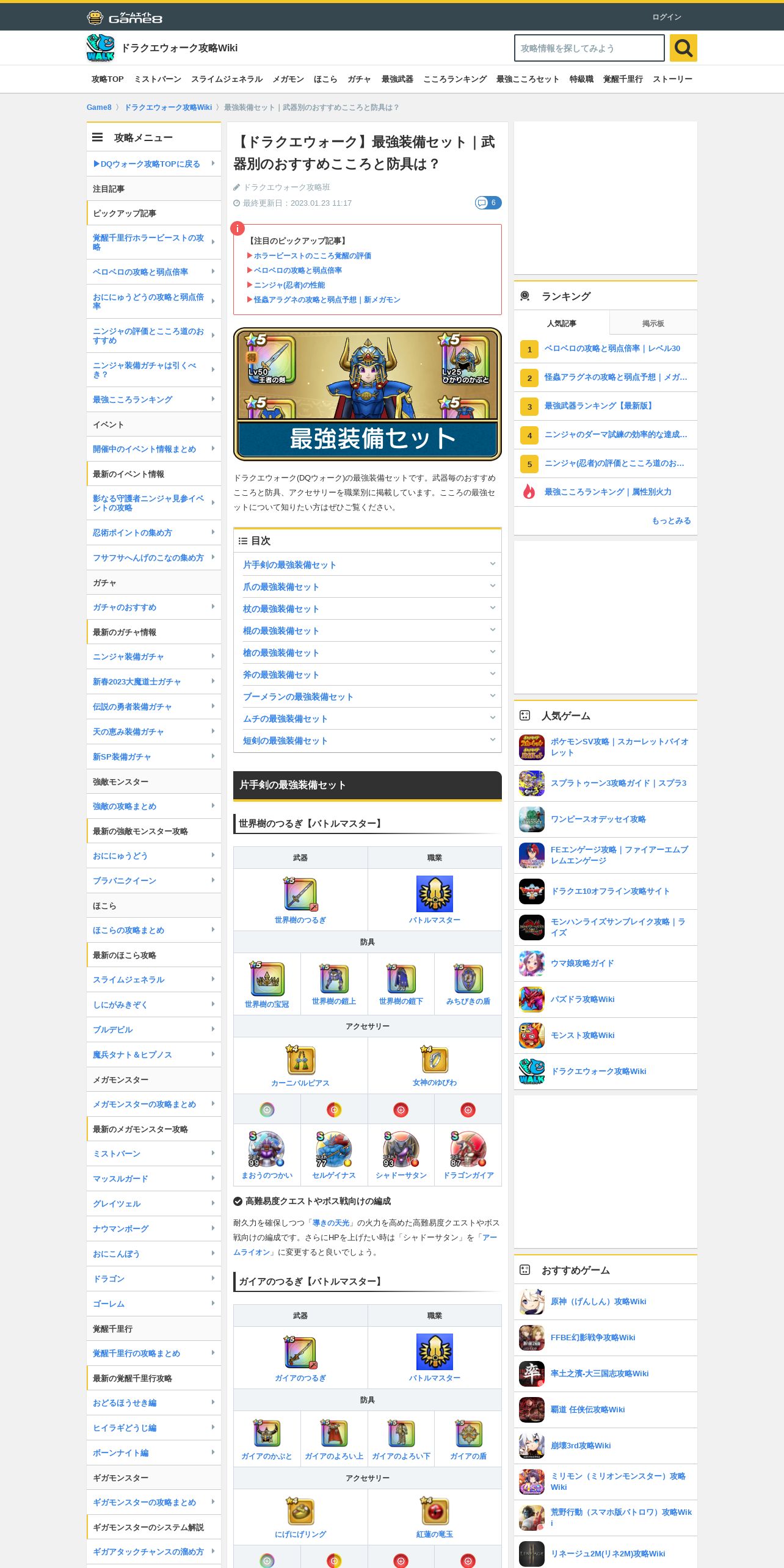Open 攻略TOP in the navigation bar
The height and width of the screenshot is (1568, 784).
pyautogui.click(x=107, y=79)
